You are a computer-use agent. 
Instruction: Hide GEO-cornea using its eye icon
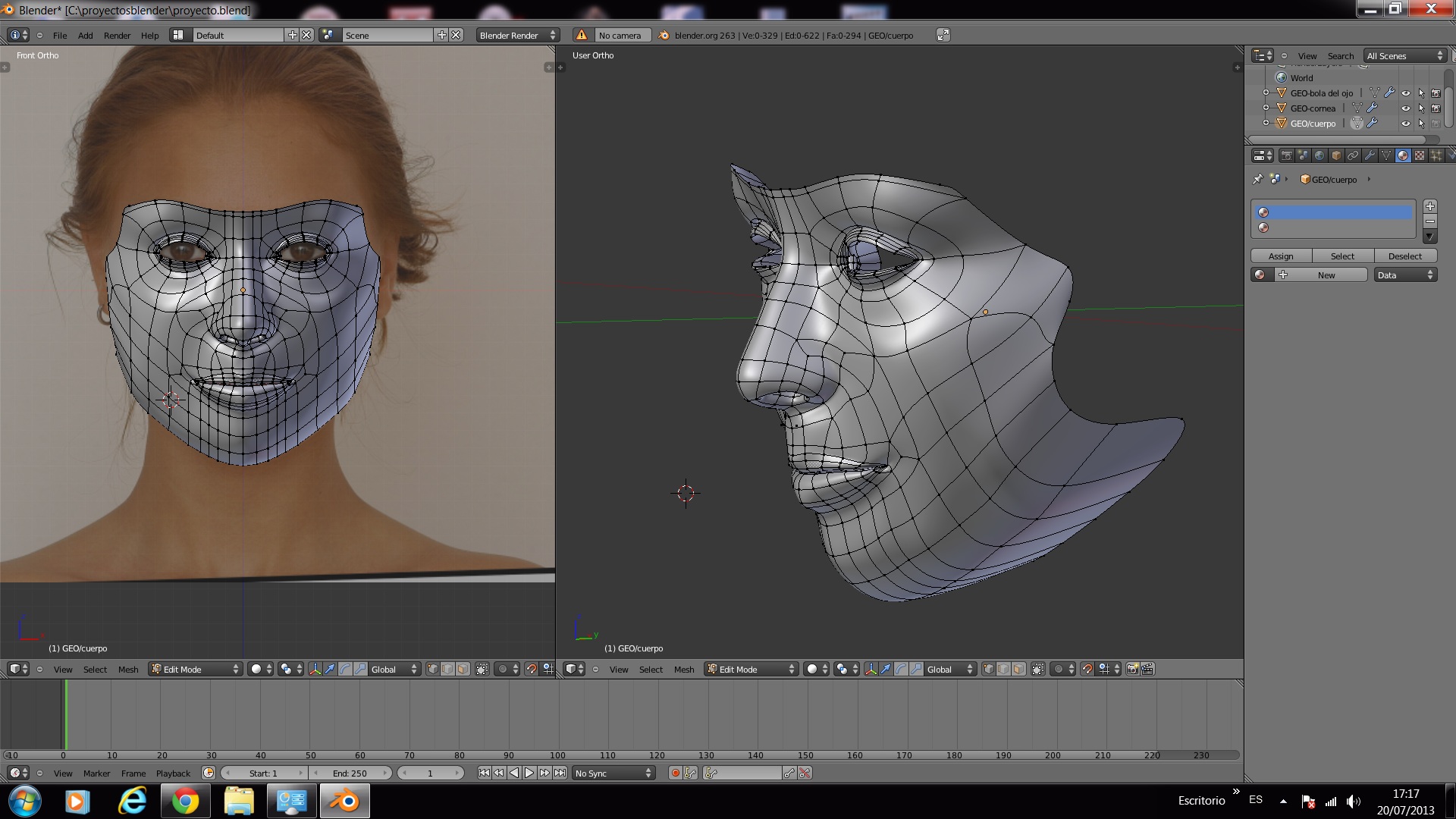click(1405, 108)
